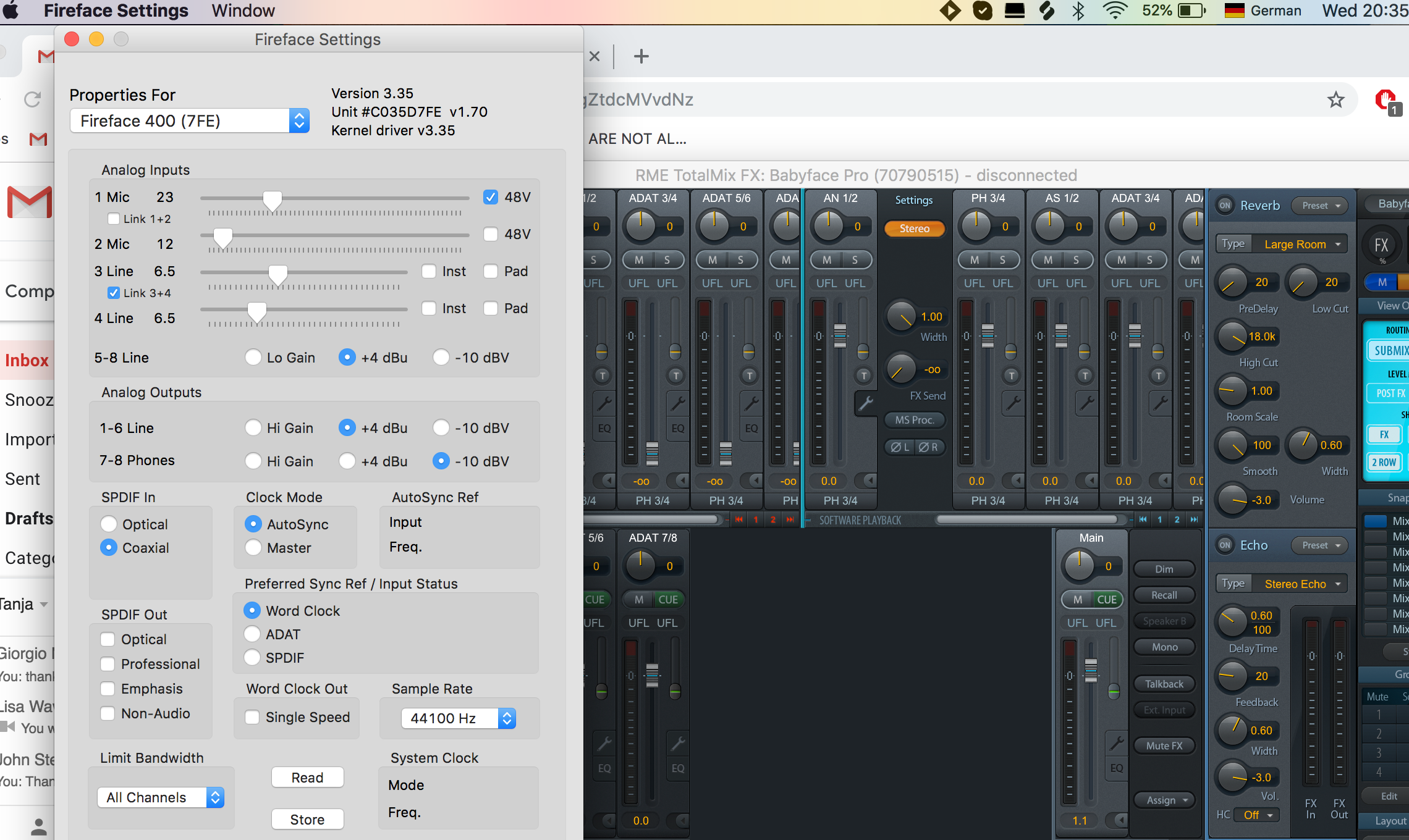Enable the Link 1+2 checkbox
This screenshot has width=1409, height=840.
[x=114, y=219]
